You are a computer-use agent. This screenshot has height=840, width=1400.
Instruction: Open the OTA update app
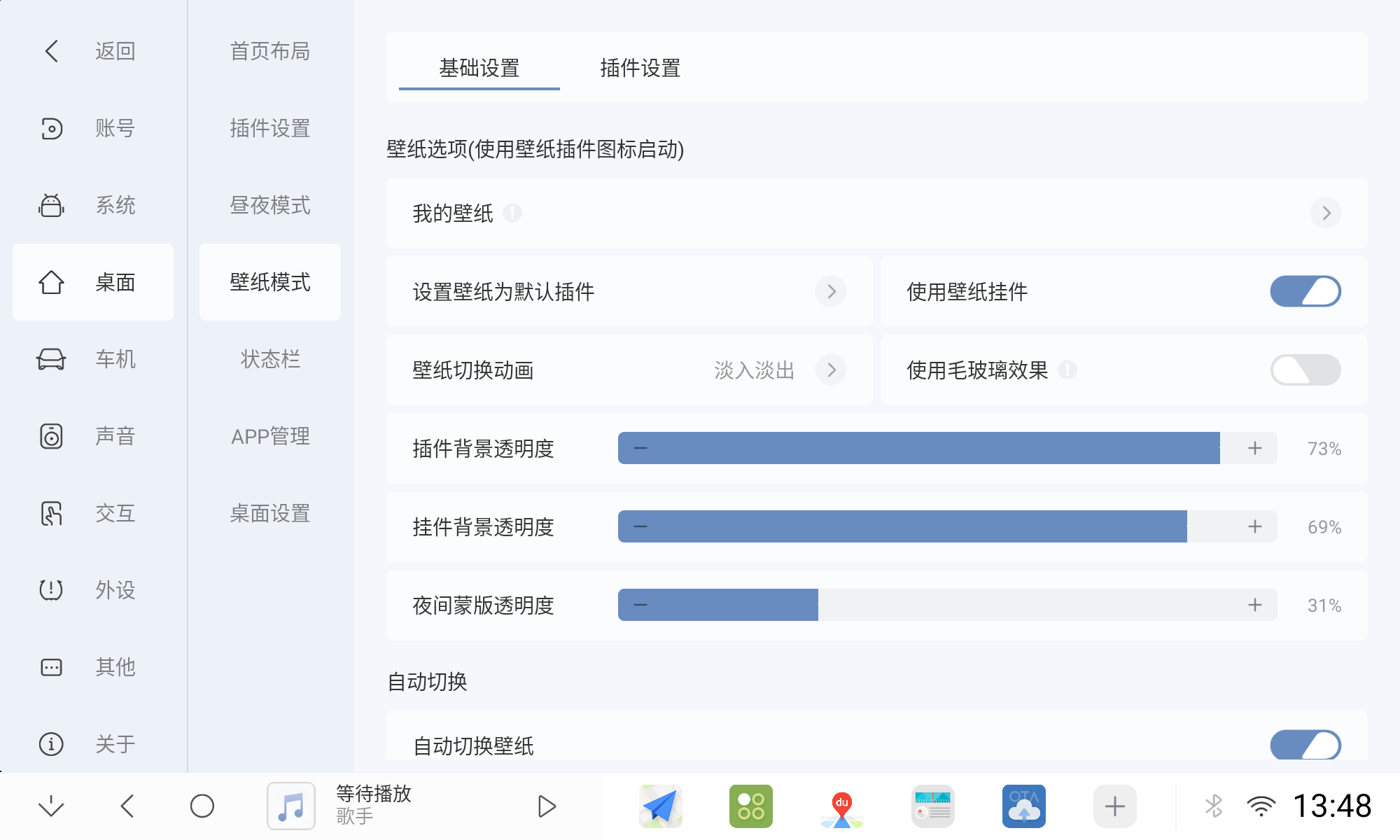tap(1024, 806)
